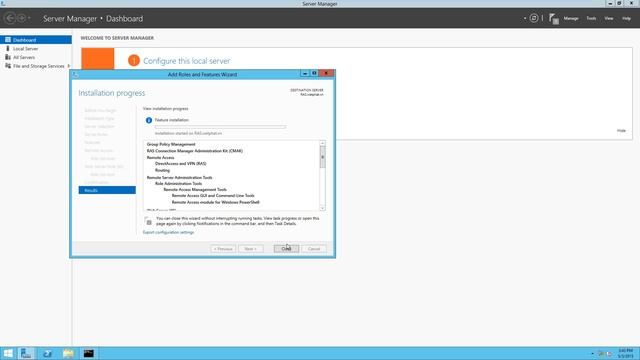This screenshot has width=640, height=360.
Task: Click the File and Storage Services icon
Action: (x=8, y=66)
